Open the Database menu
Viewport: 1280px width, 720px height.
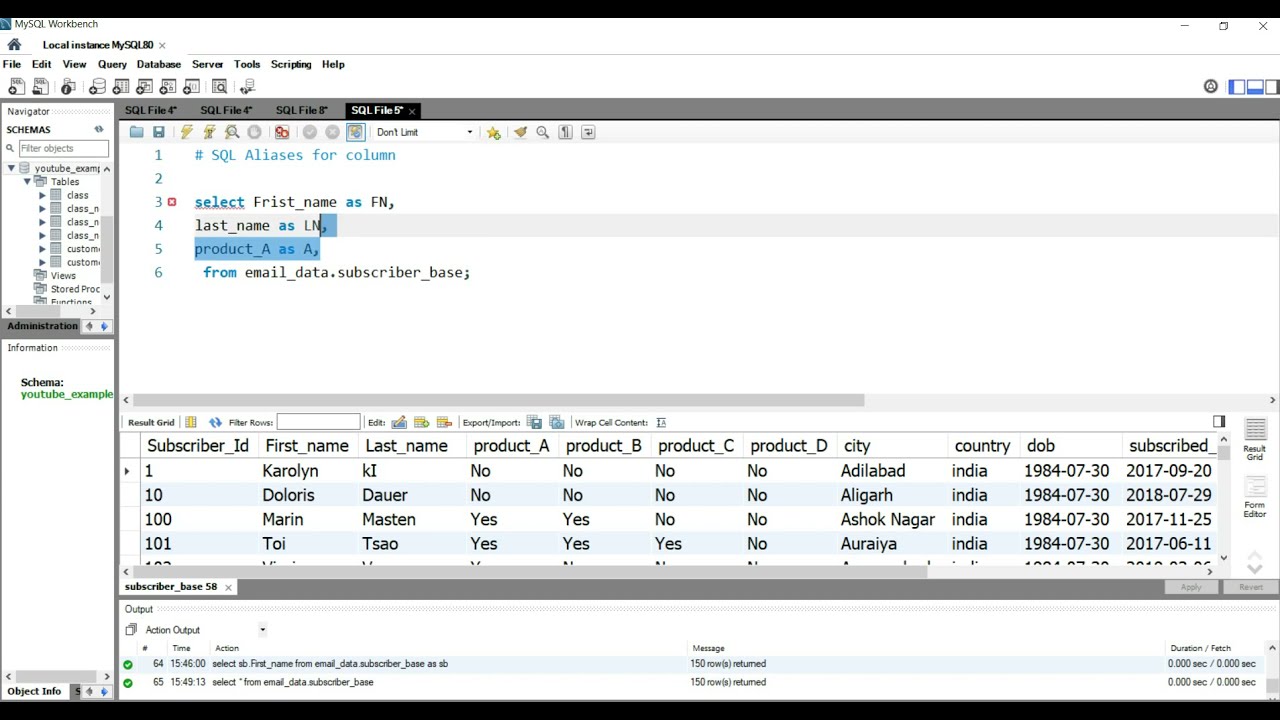point(158,64)
